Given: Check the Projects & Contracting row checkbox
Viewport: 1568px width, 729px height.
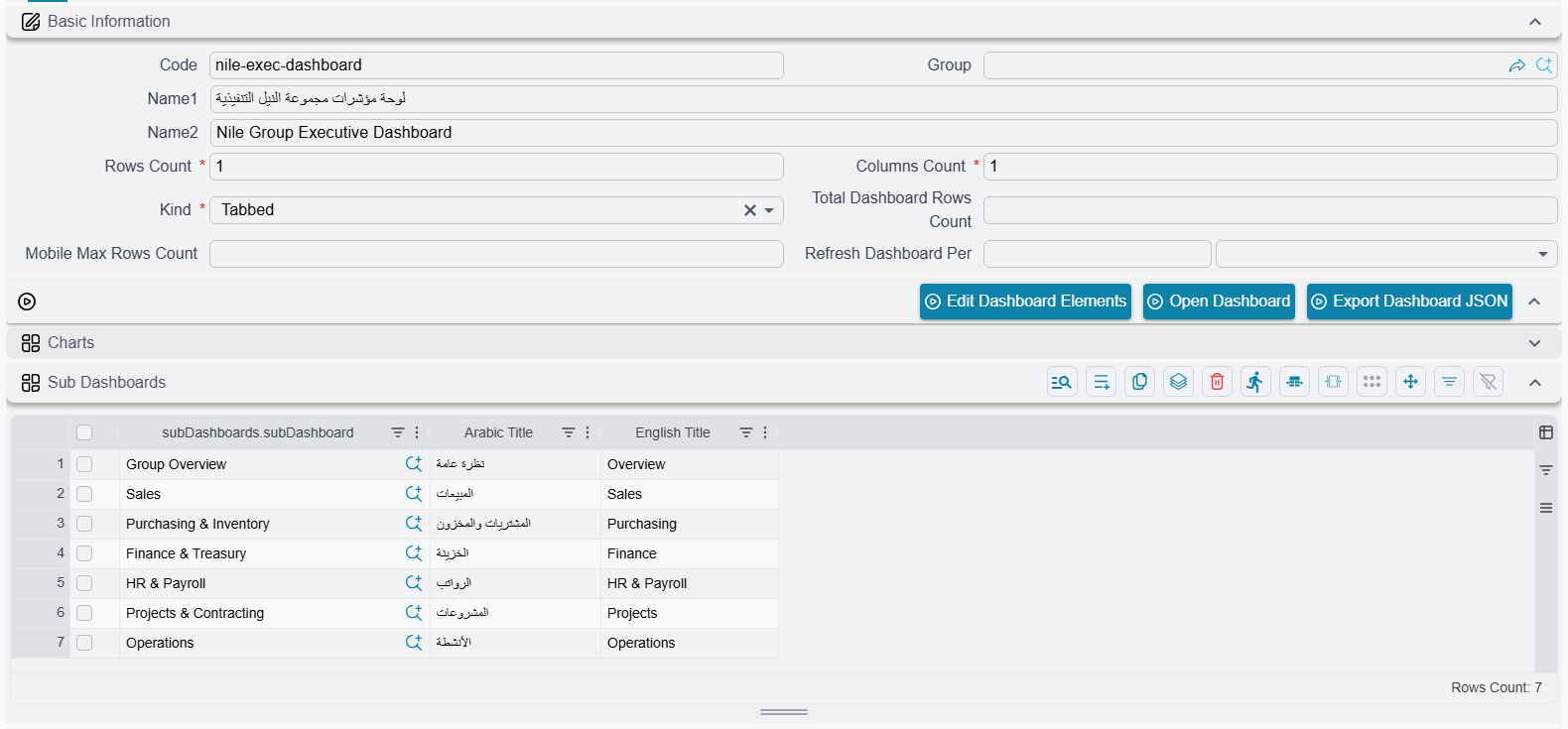Looking at the screenshot, I should tap(84, 613).
